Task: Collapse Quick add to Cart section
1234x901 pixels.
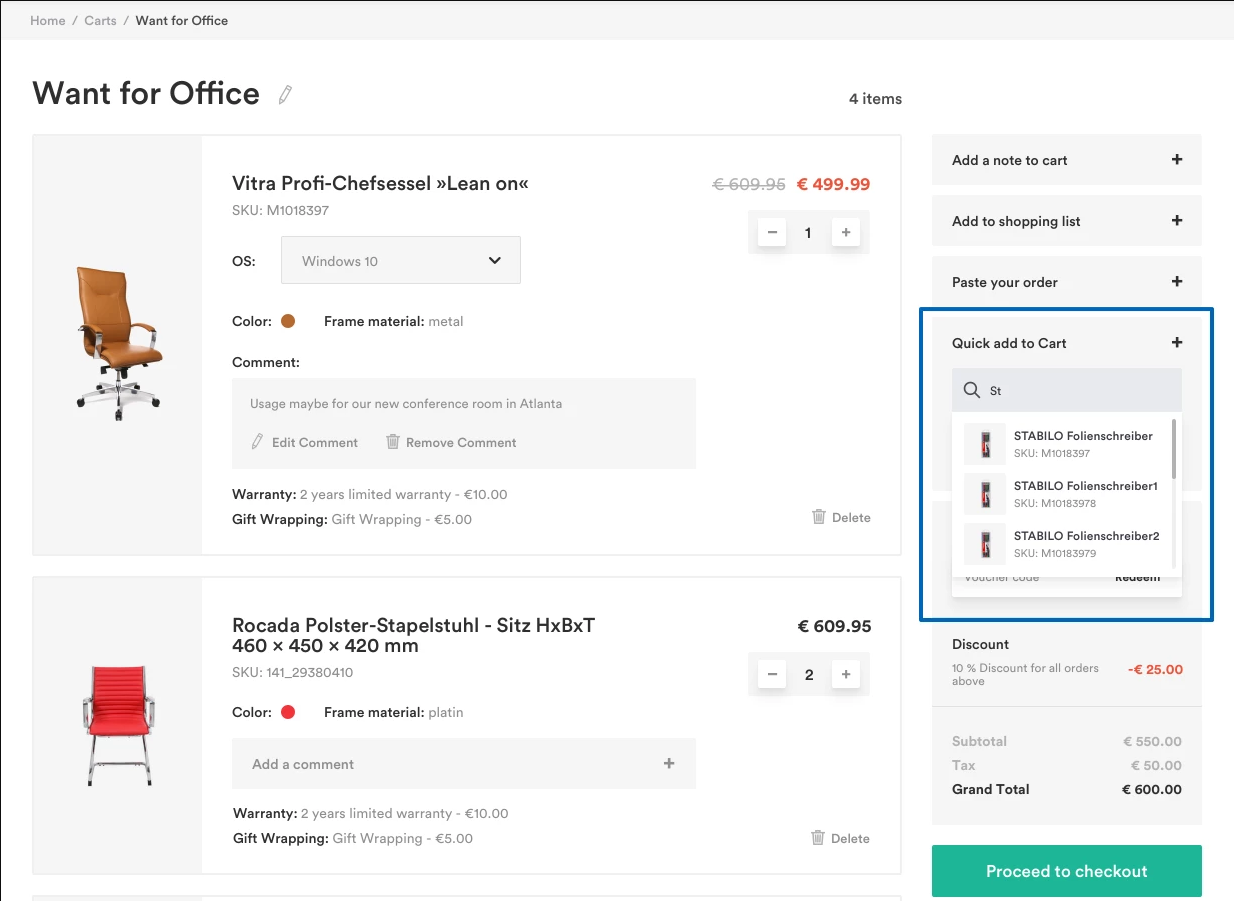Action: [1177, 343]
